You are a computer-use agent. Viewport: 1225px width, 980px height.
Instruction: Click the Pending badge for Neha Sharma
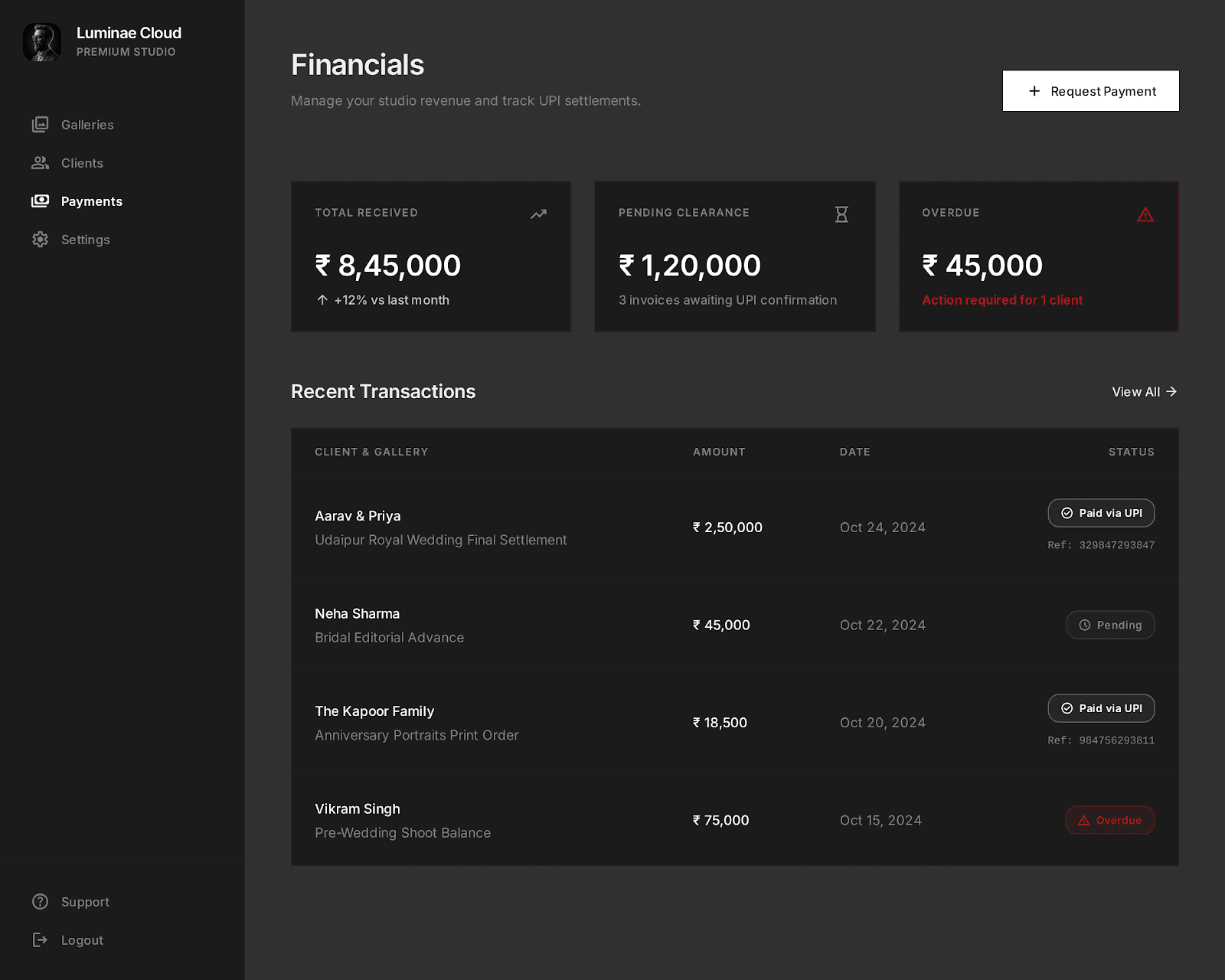coord(1110,625)
